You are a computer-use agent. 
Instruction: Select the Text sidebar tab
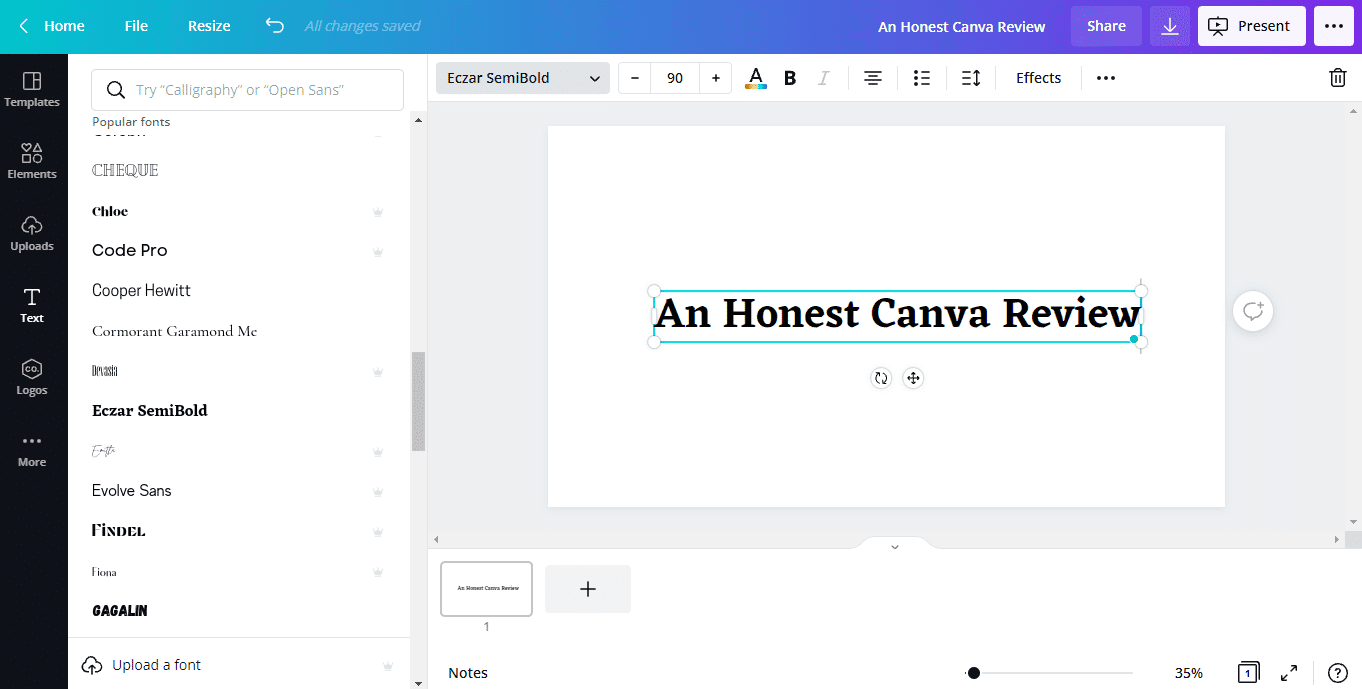coord(32,306)
